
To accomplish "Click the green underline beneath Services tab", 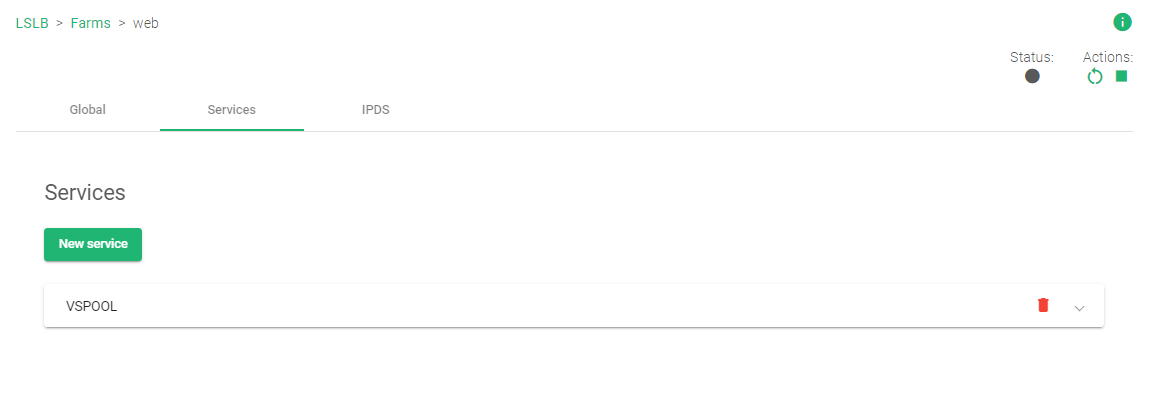I will point(232,130).
